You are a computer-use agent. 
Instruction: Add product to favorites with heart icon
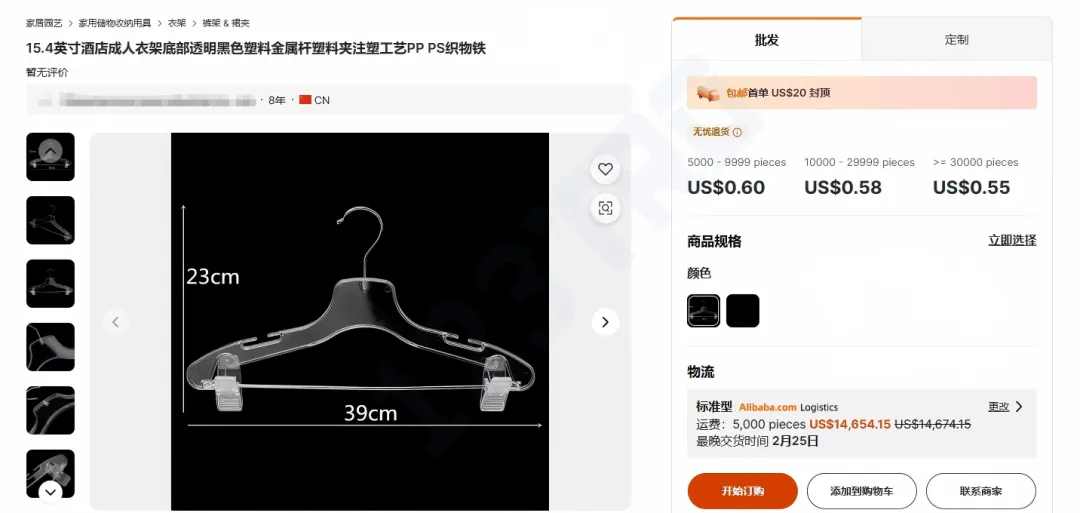(605, 169)
